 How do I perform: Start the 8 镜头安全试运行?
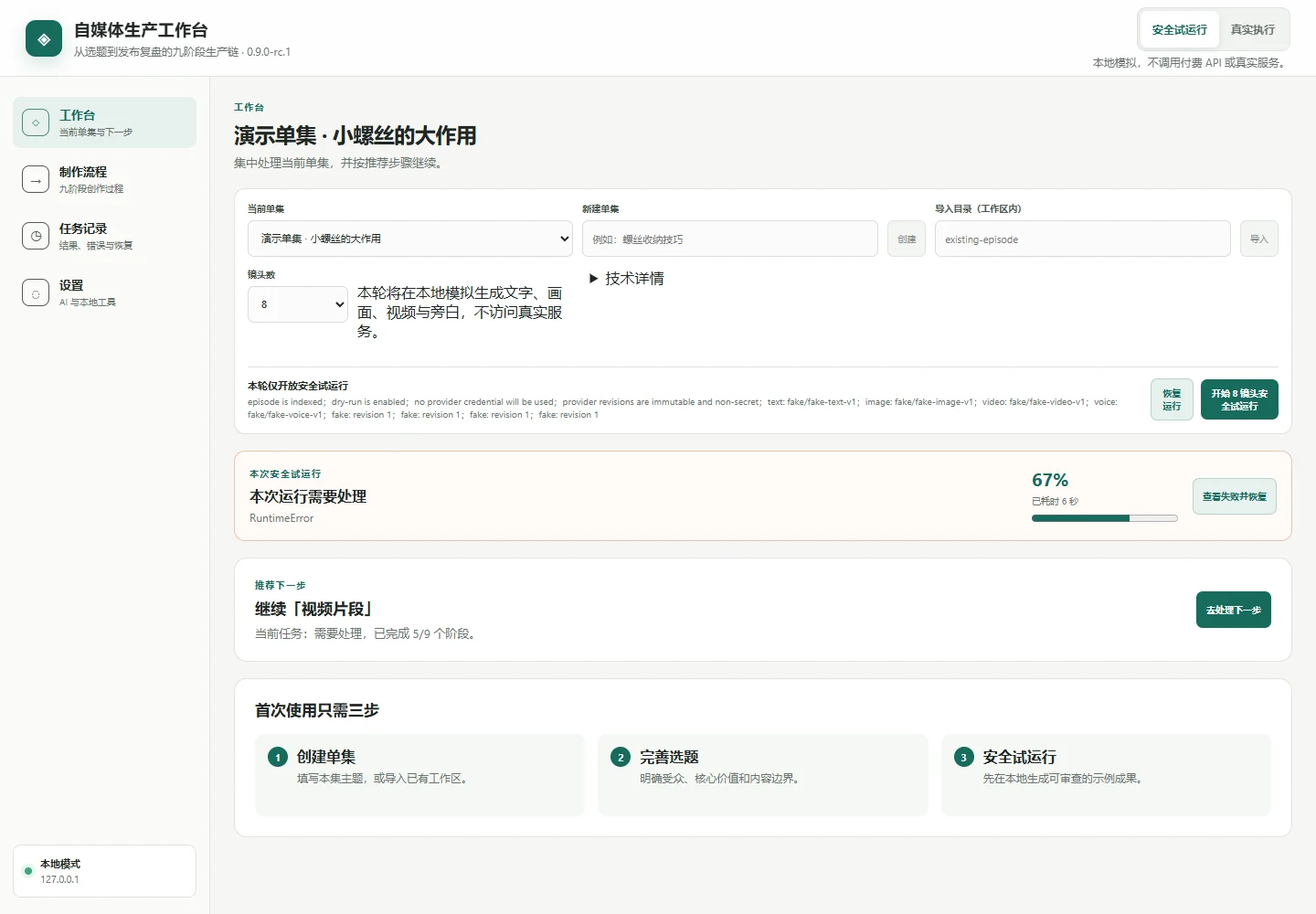[1239, 399]
